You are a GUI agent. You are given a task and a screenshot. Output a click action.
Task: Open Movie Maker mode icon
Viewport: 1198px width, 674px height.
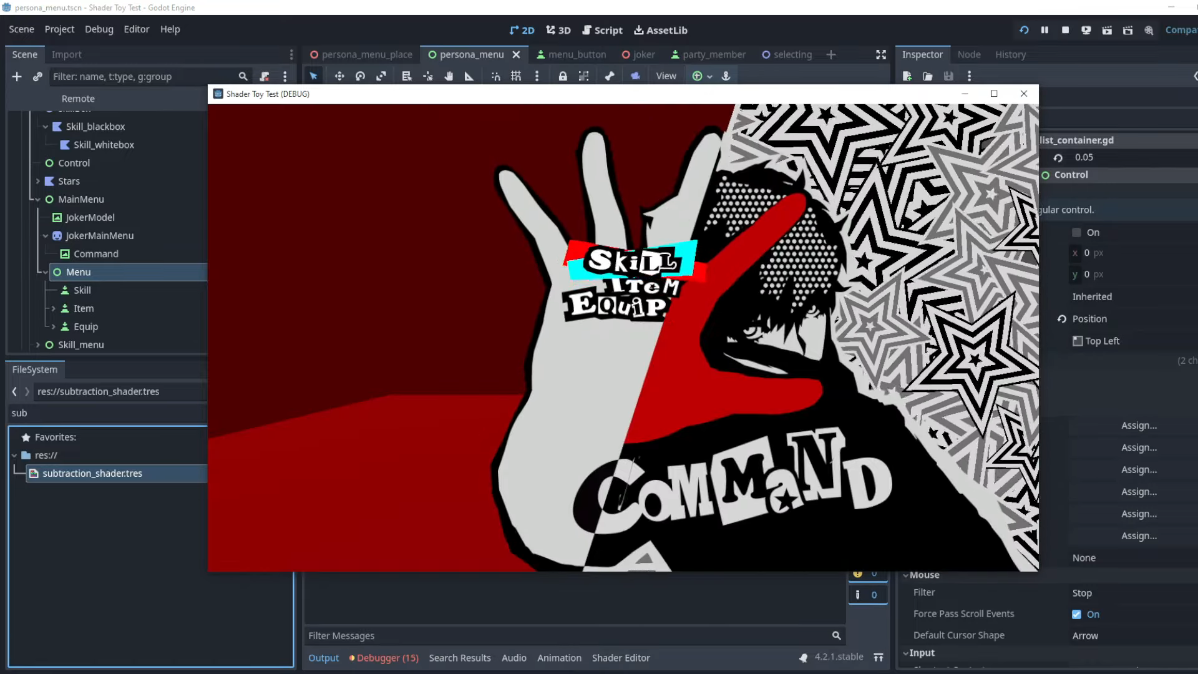click(1148, 30)
